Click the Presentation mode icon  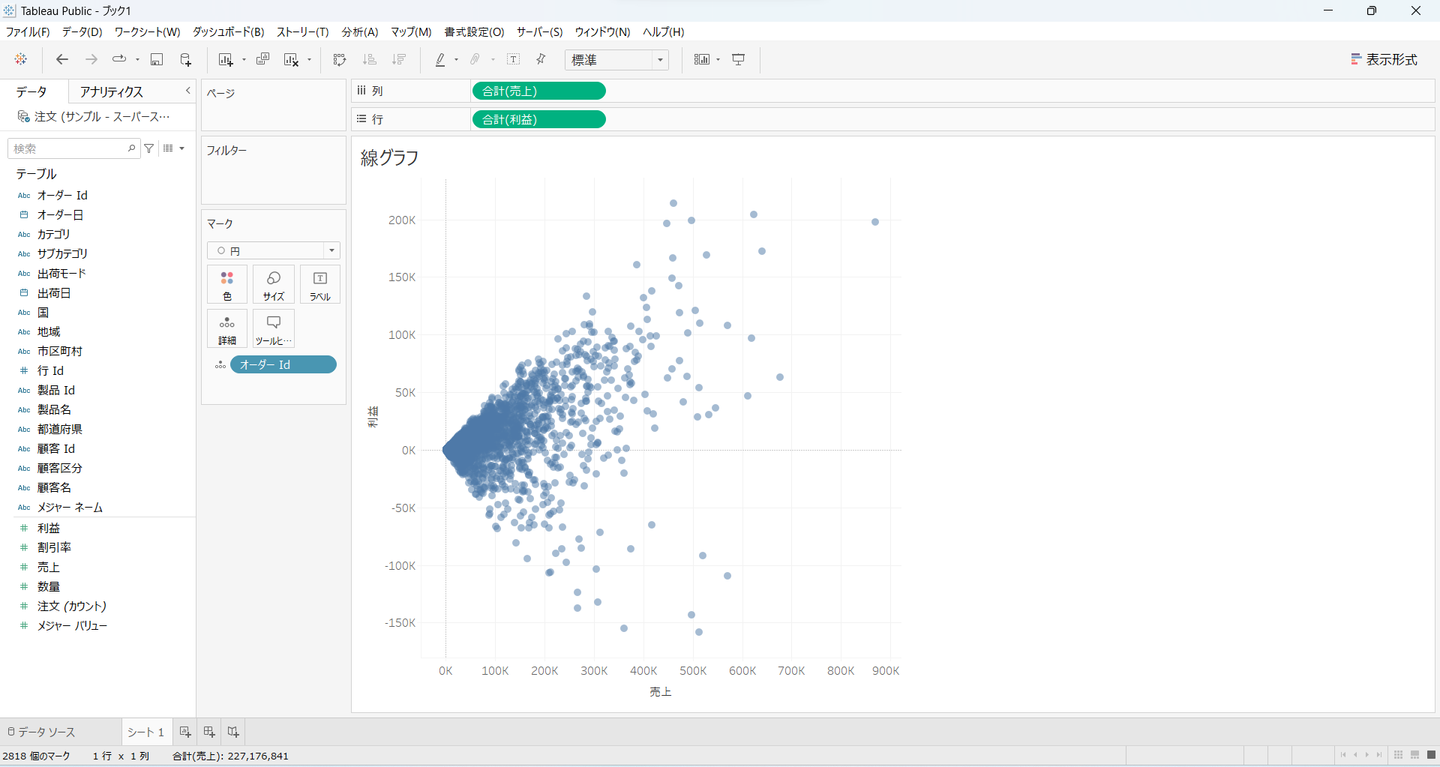739,60
